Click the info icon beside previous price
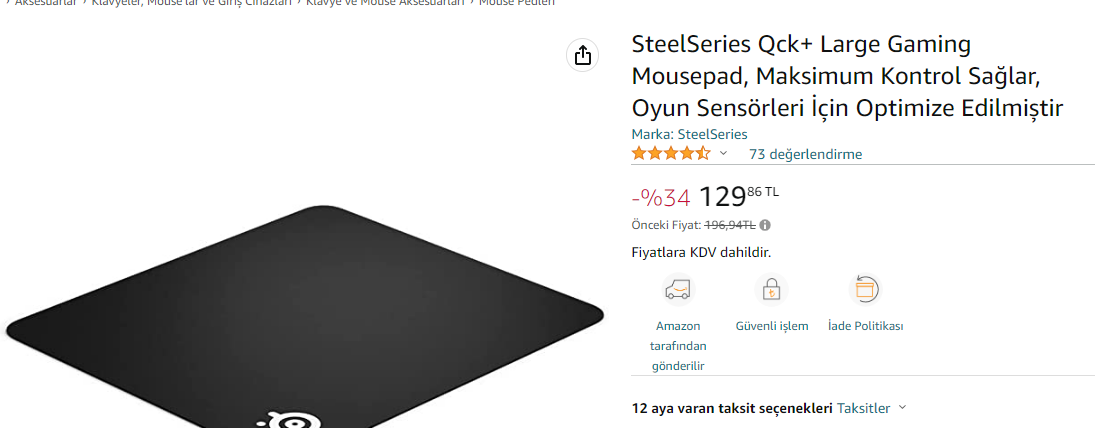Viewport: 1107px width, 428px height. tap(765, 225)
